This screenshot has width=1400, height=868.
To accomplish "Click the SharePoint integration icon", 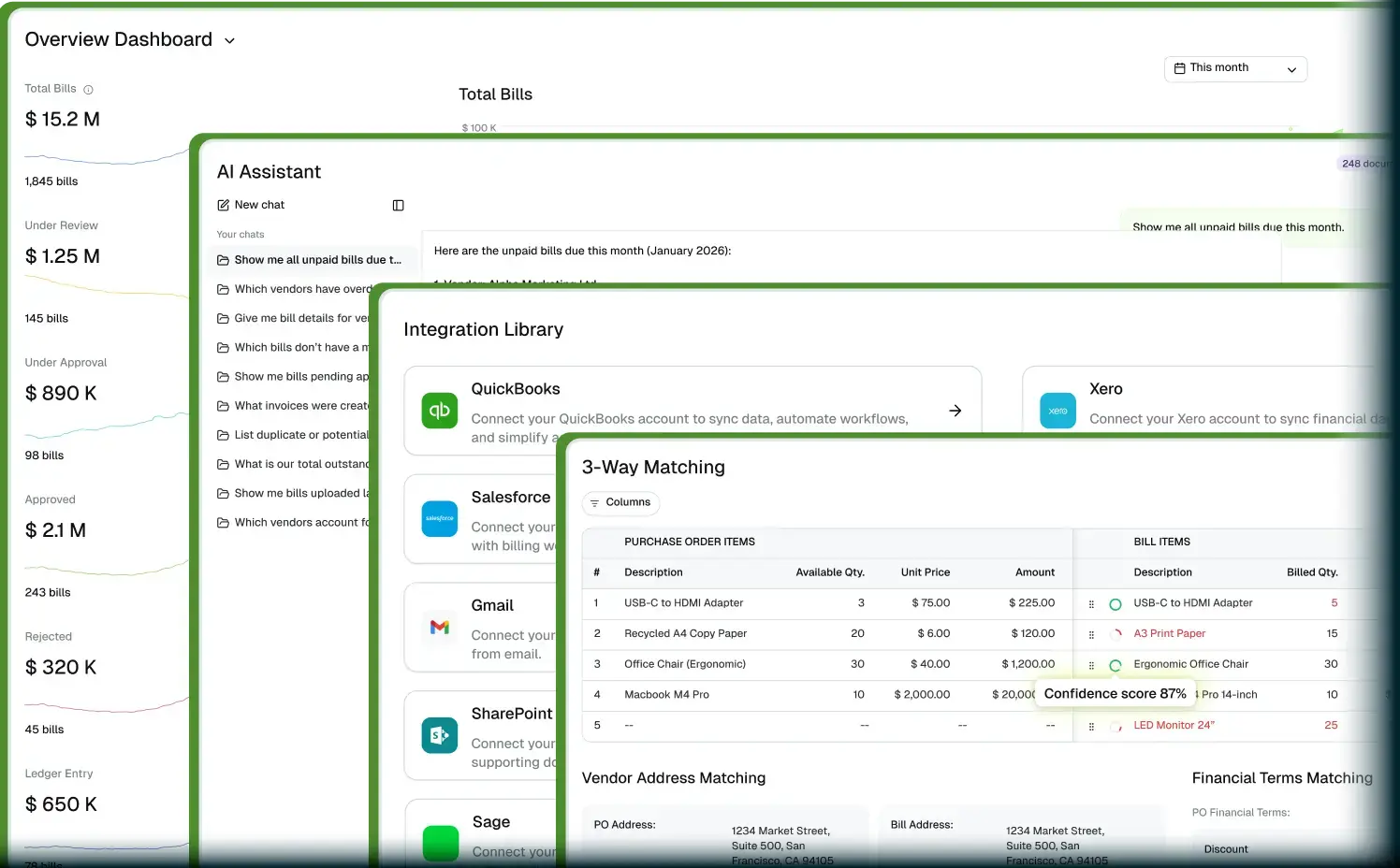I will (439, 736).
